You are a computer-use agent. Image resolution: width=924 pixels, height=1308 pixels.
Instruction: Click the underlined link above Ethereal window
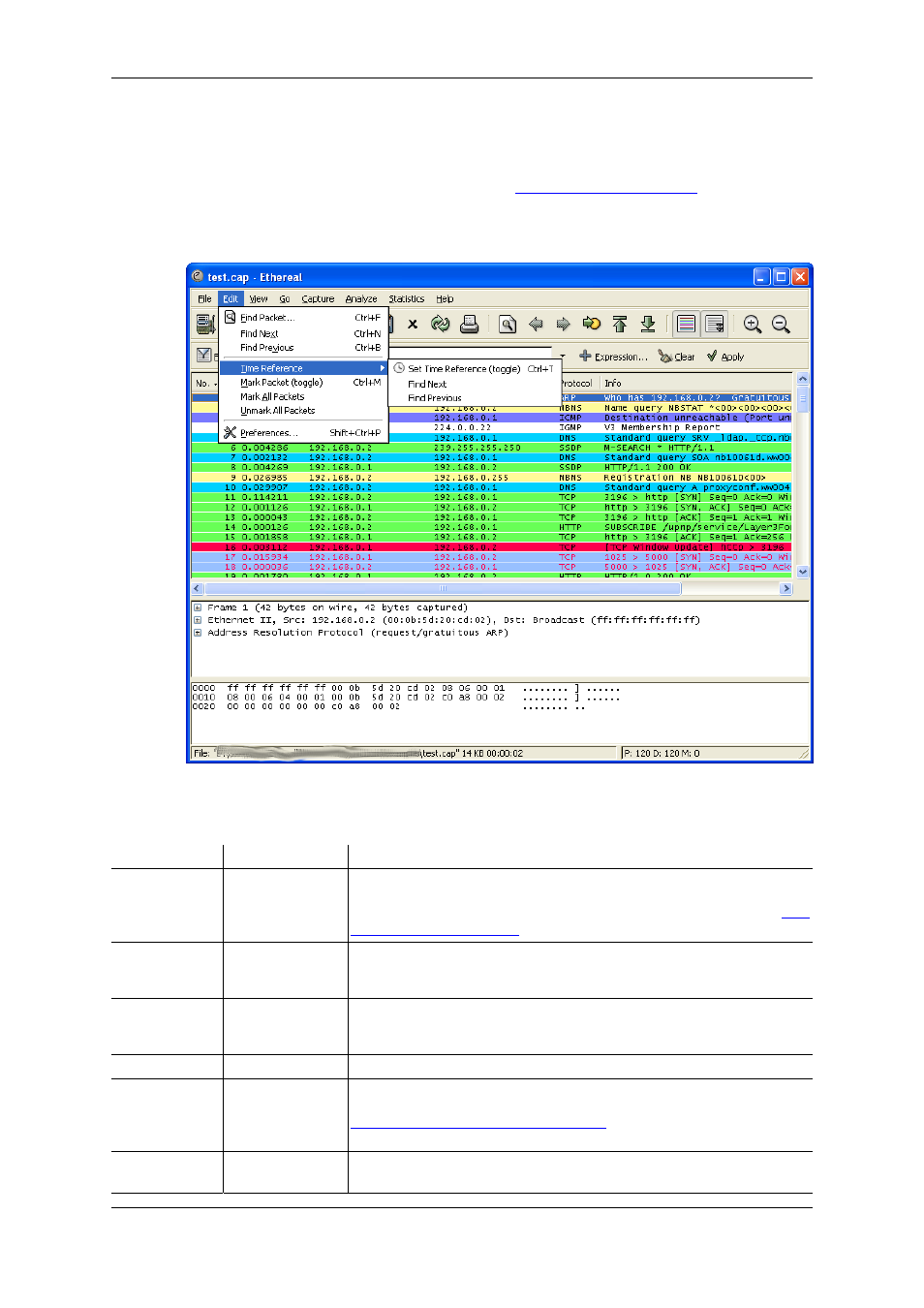pyautogui.click(x=606, y=188)
